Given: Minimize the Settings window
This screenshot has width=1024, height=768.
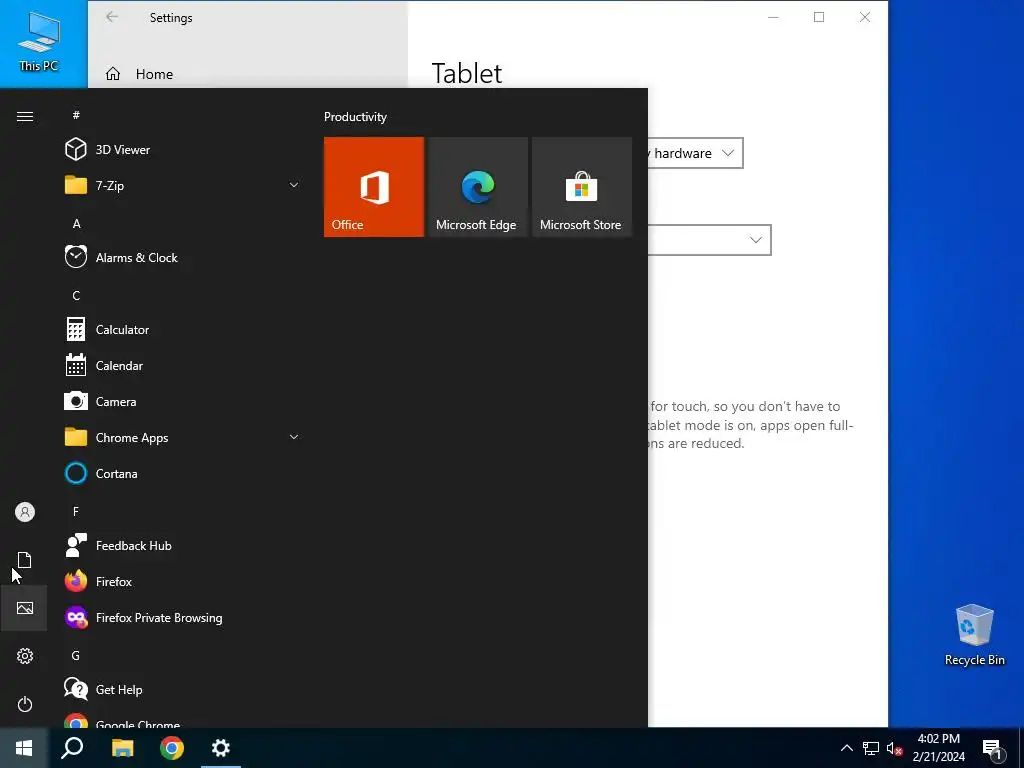Looking at the screenshot, I should [773, 18].
